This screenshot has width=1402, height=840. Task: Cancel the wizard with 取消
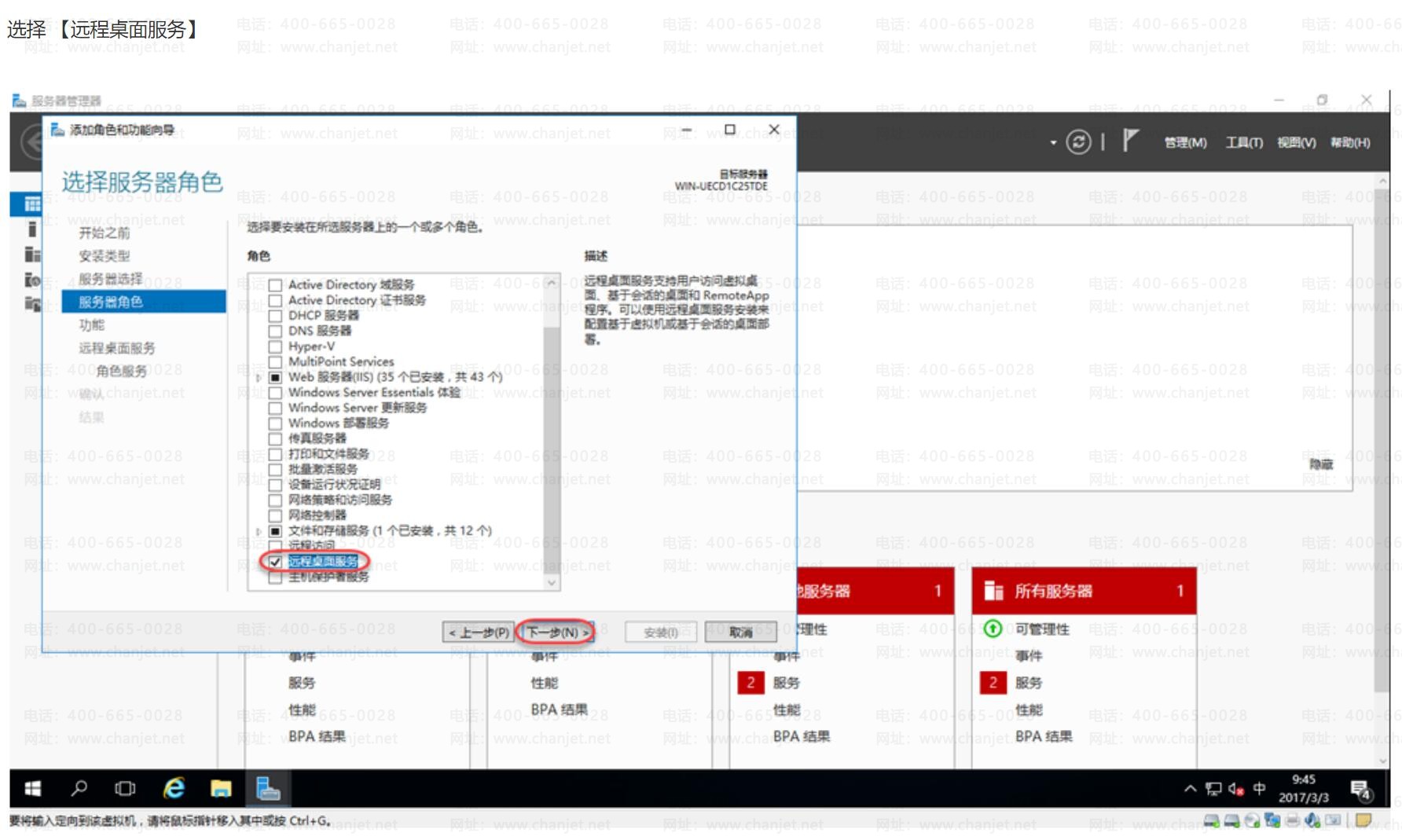pos(740,632)
